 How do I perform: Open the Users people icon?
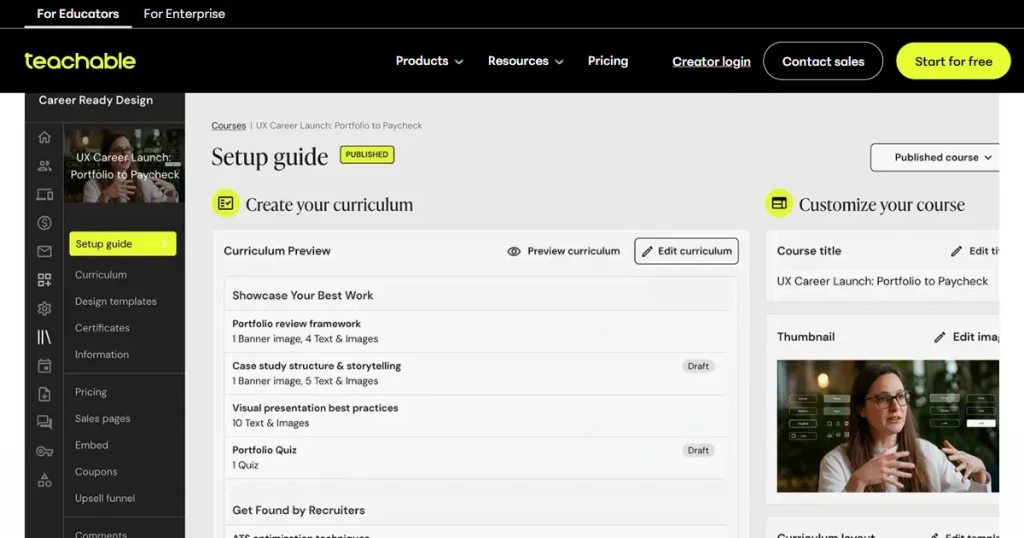coord(44,166)
